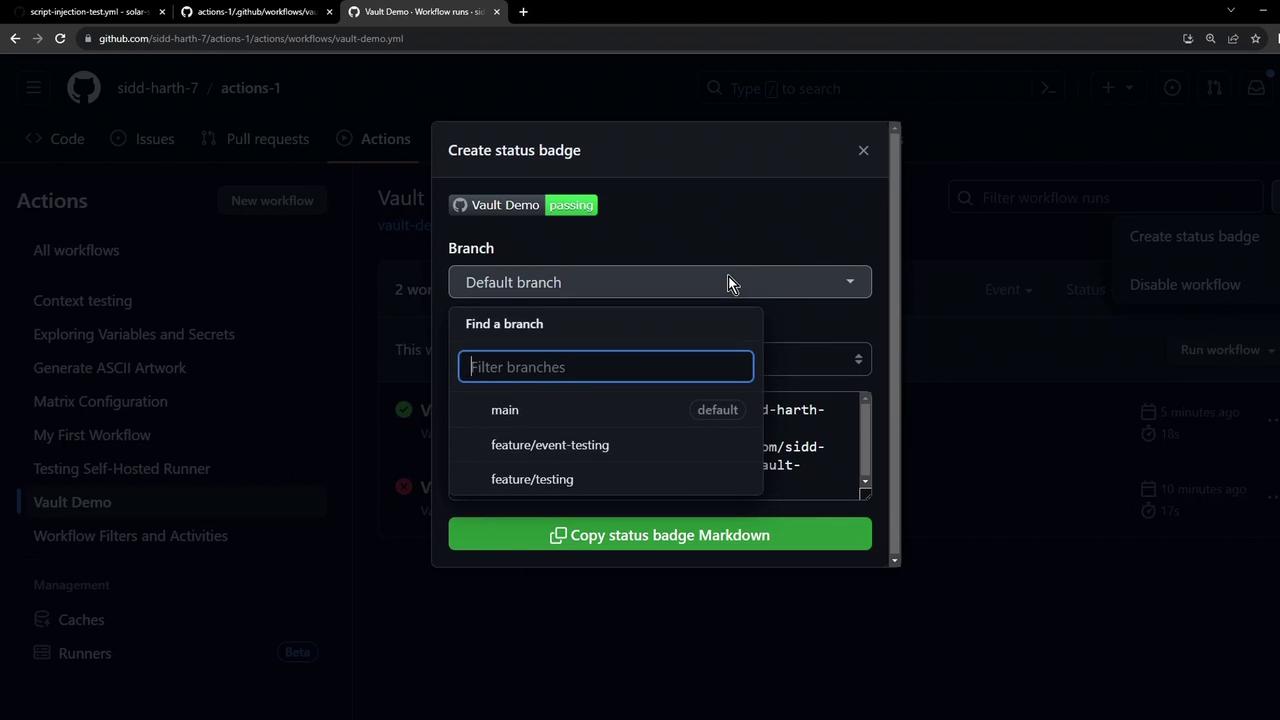The width and height of the screenshot is (1280, 720).
Task: Close the script-injection-test.yml browser tab
Action: click(162, 12)
